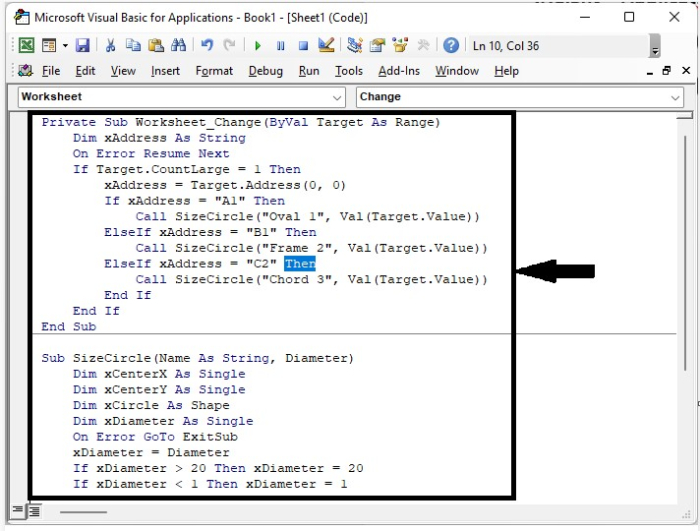This screenshot has width=700, height=531.
Task: Switch to Full Module View icon
Action: [34, 510]
